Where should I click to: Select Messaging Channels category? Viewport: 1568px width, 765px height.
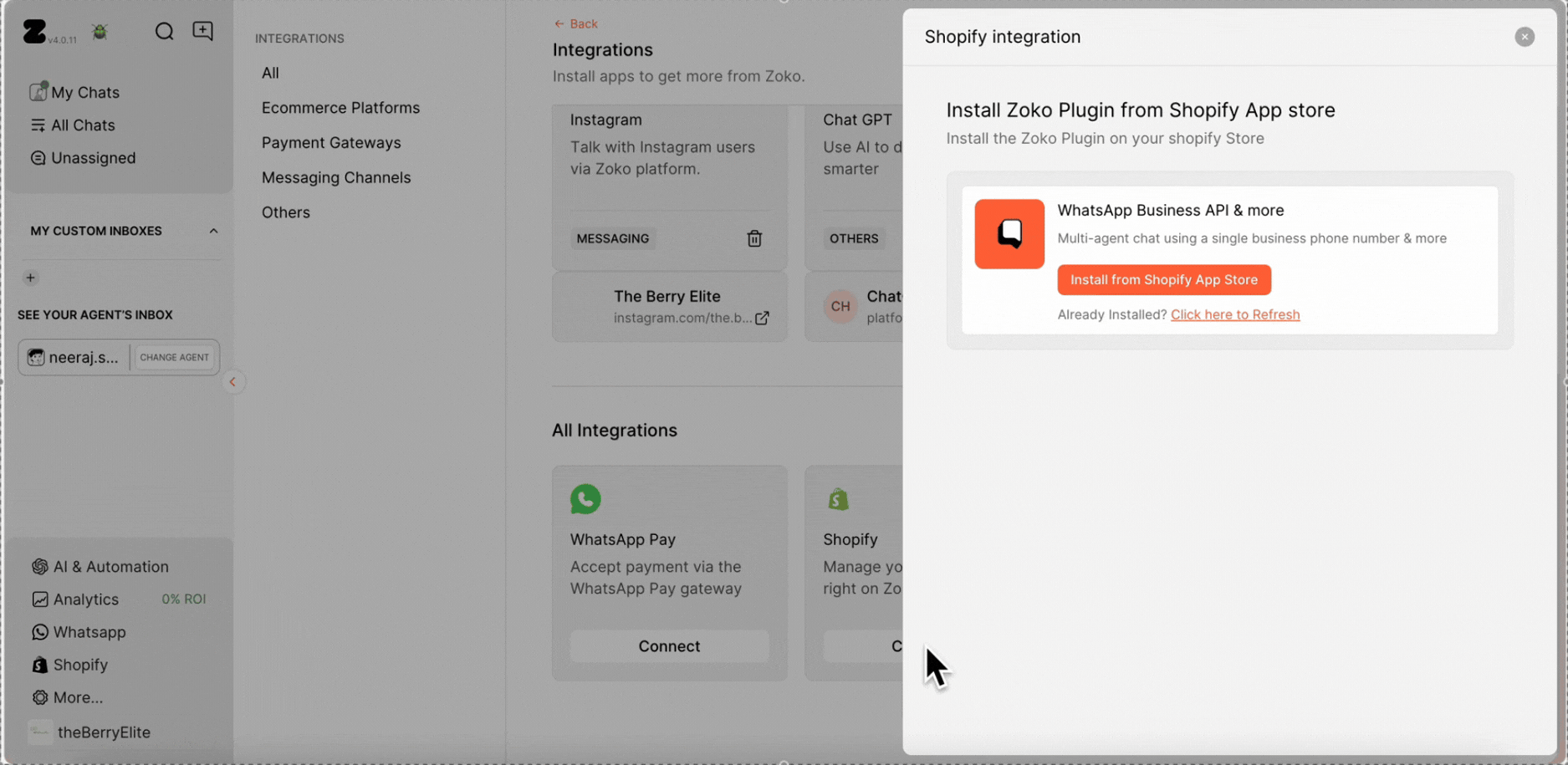pyautogui.click(x=336, y=177)
